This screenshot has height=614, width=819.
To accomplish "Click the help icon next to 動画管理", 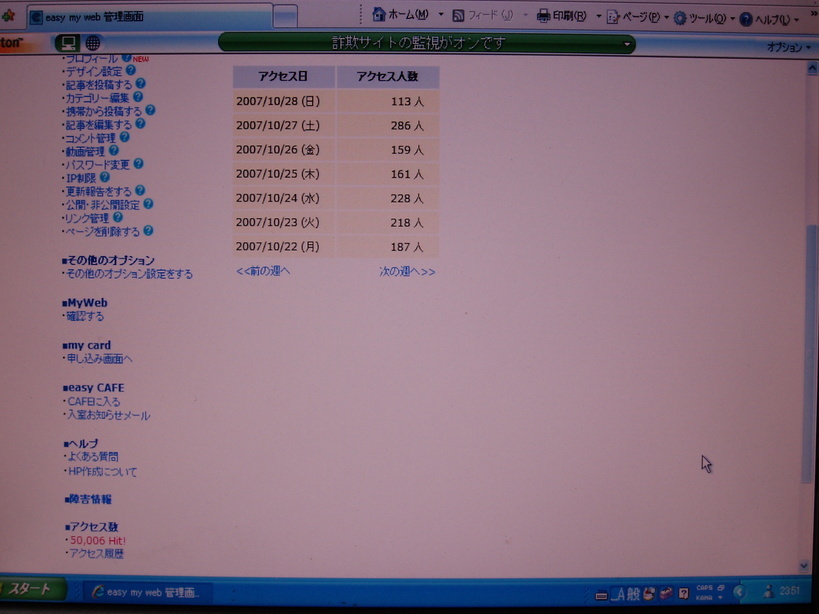I will 115,151.
